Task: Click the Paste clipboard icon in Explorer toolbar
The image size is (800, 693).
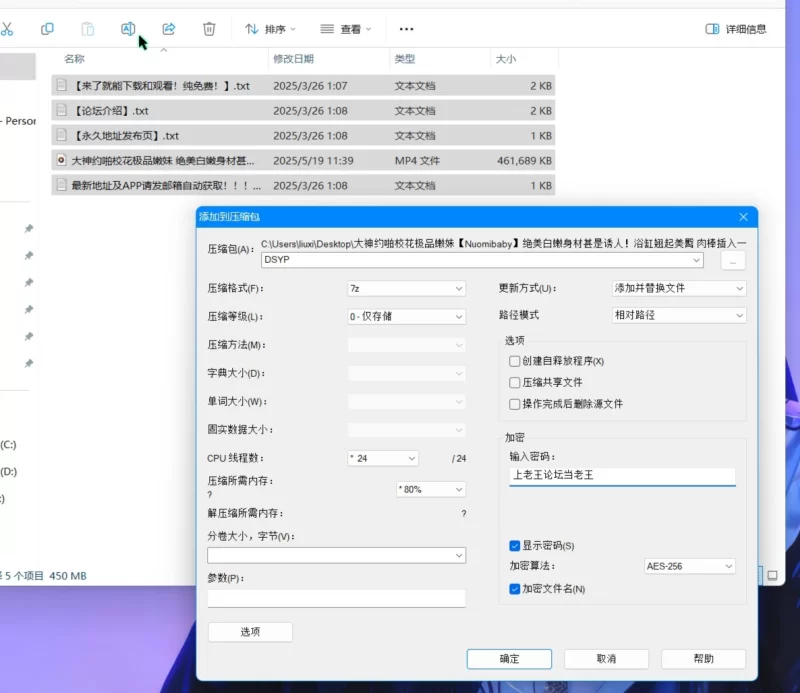Action: [x=88, y=29]
